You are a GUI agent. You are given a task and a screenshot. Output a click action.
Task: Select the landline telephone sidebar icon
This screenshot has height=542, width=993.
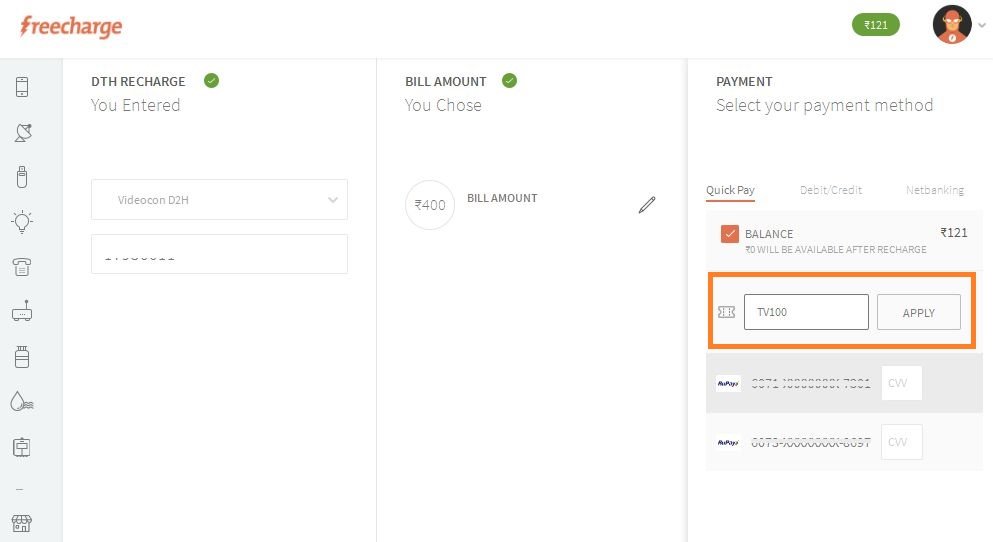click(22, 267)
